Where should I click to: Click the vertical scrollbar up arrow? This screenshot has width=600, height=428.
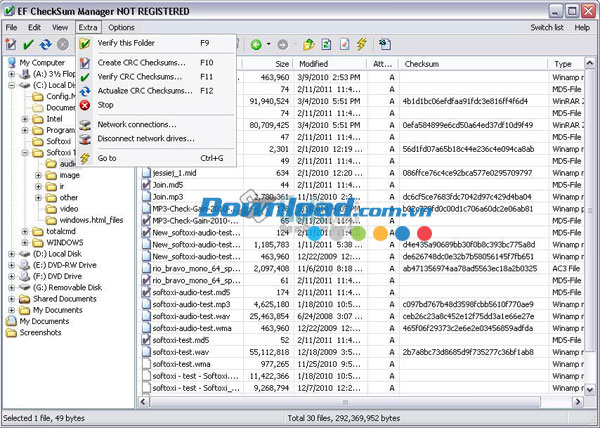click(x=590, y=63)
